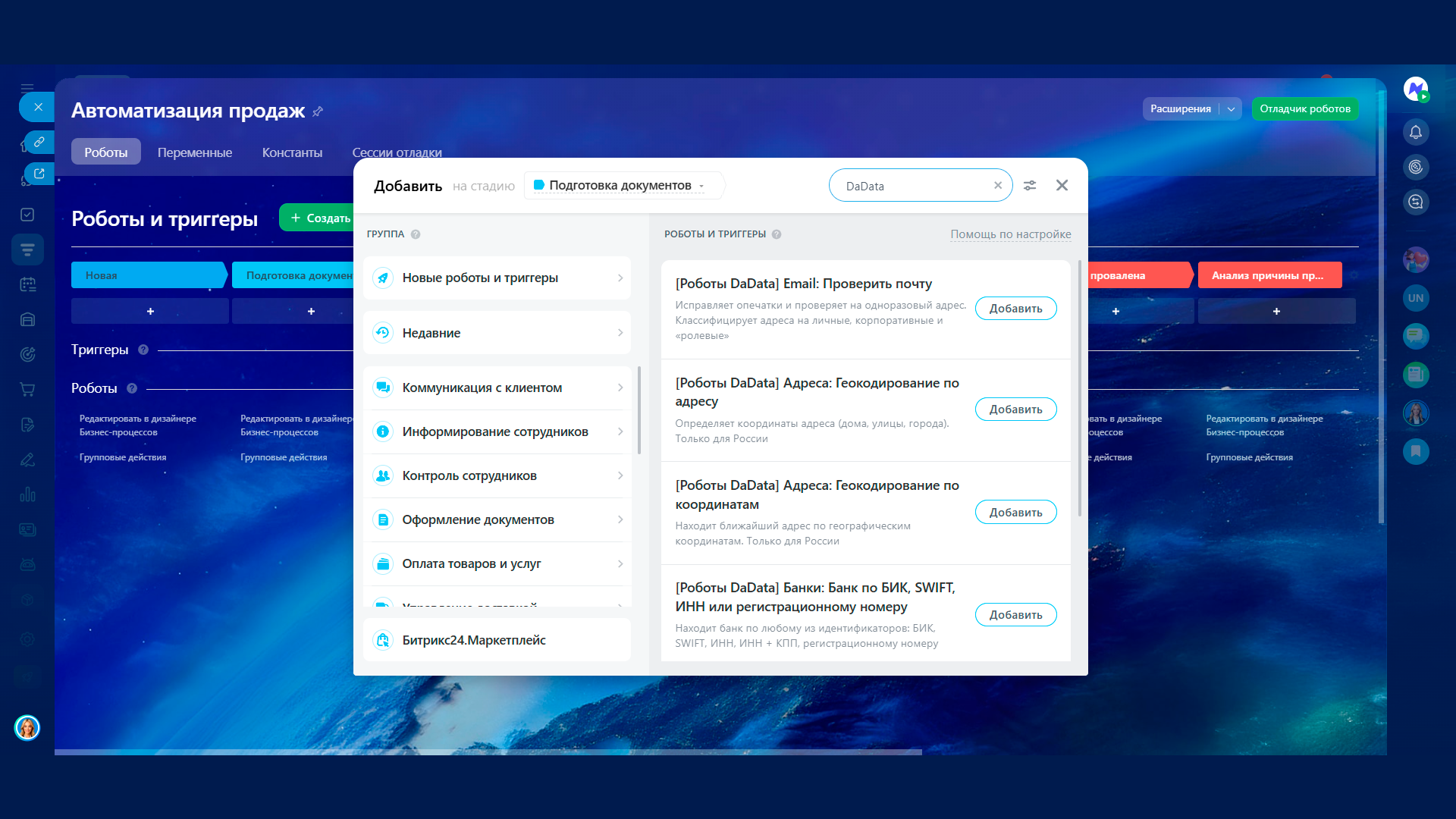
Task: Open Помощь по настройке link
Action: [x=1010, y=234]
